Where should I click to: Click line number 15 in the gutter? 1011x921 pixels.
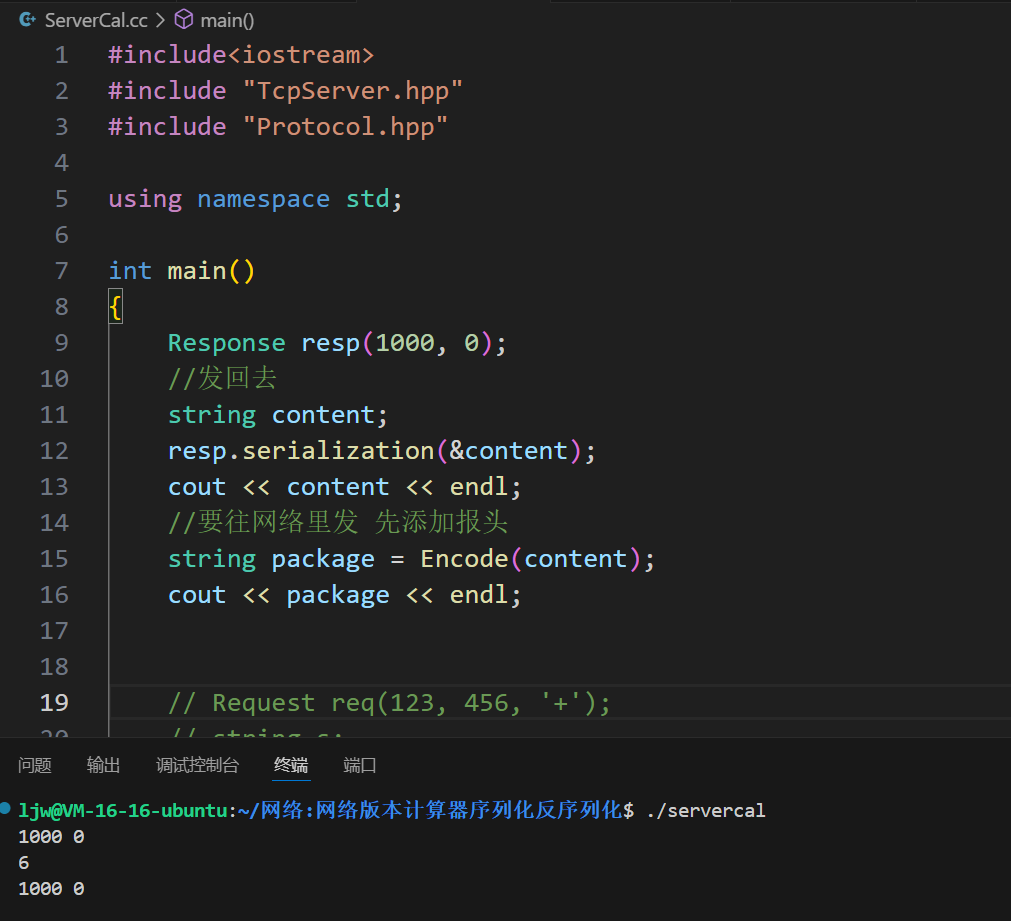[x=54, y=559]
